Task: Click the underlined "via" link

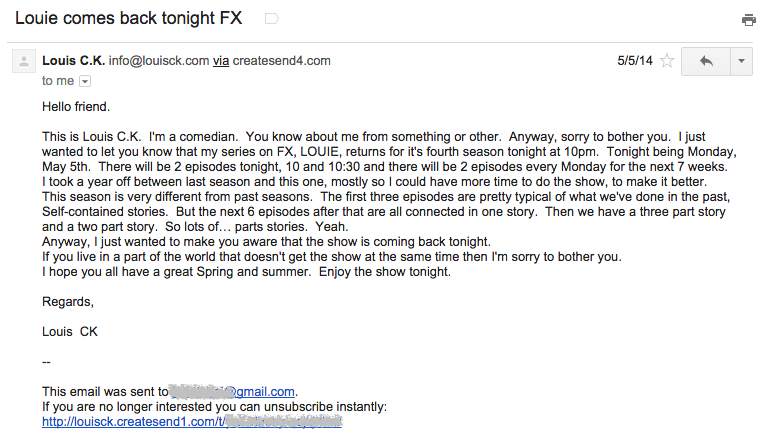Action: (x=221, y=60)
